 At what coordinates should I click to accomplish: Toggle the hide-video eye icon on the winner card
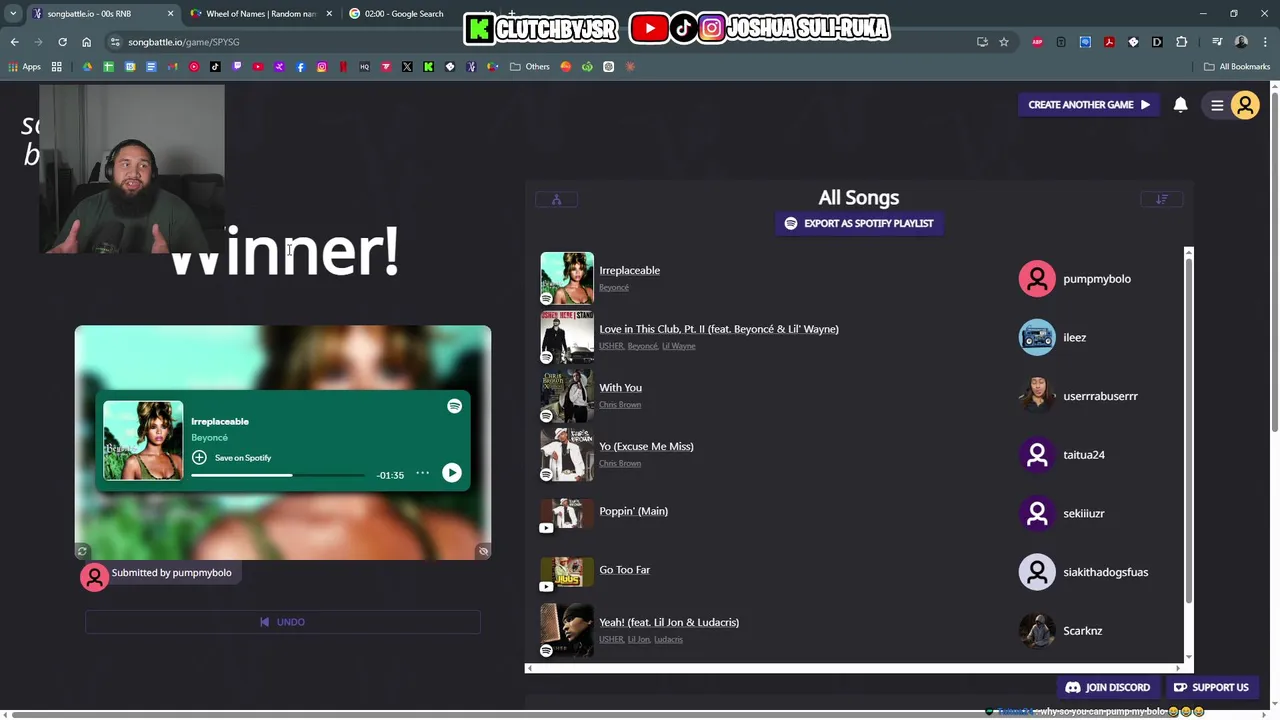coord(483,551)
